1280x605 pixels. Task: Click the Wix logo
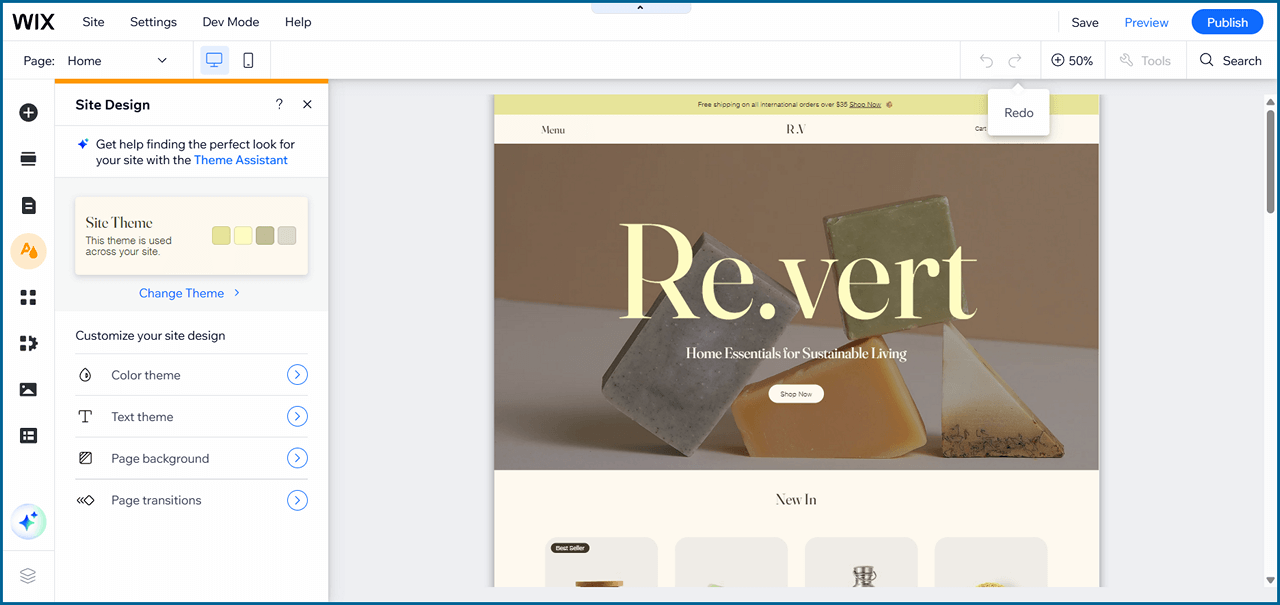(x=33, y=22)
